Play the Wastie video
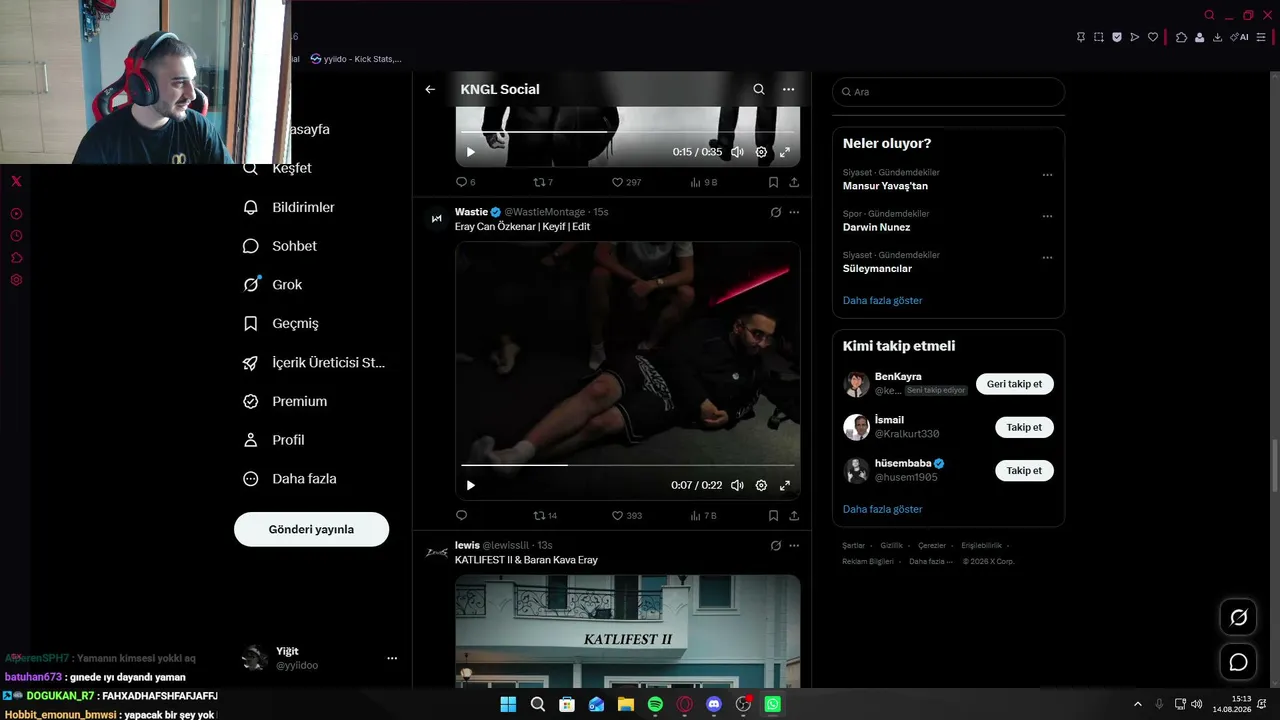The width and height of the screenshot is (1280, 720). [471, 485]
